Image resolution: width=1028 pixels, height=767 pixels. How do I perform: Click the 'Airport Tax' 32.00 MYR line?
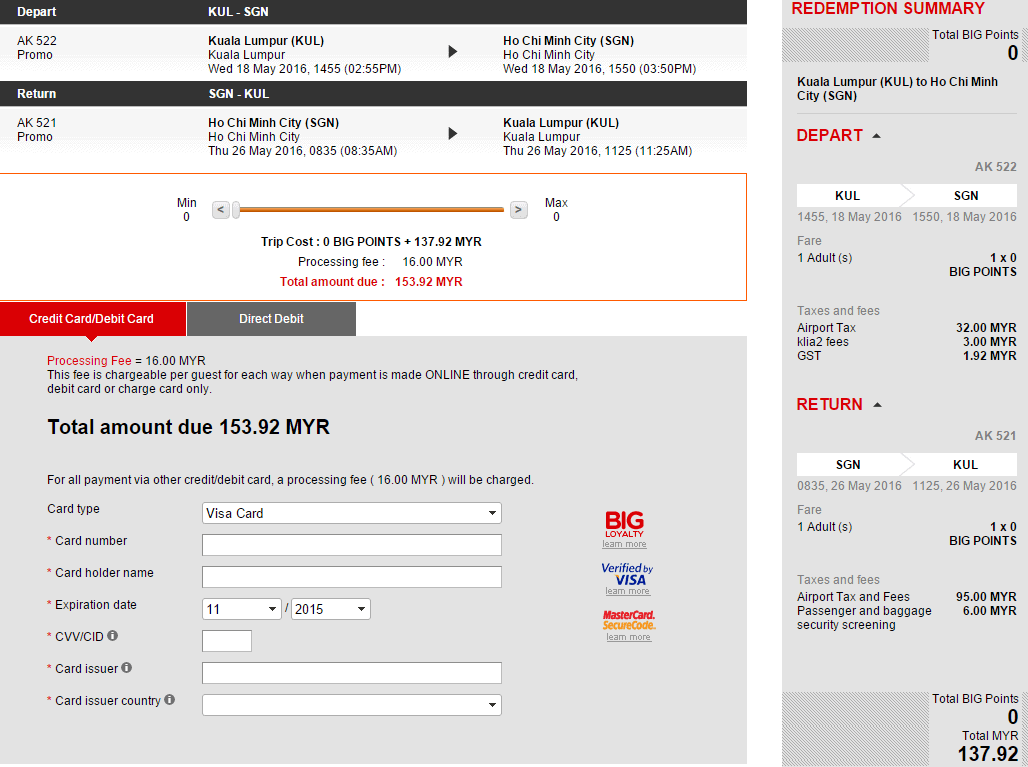(x=907, y=328)
